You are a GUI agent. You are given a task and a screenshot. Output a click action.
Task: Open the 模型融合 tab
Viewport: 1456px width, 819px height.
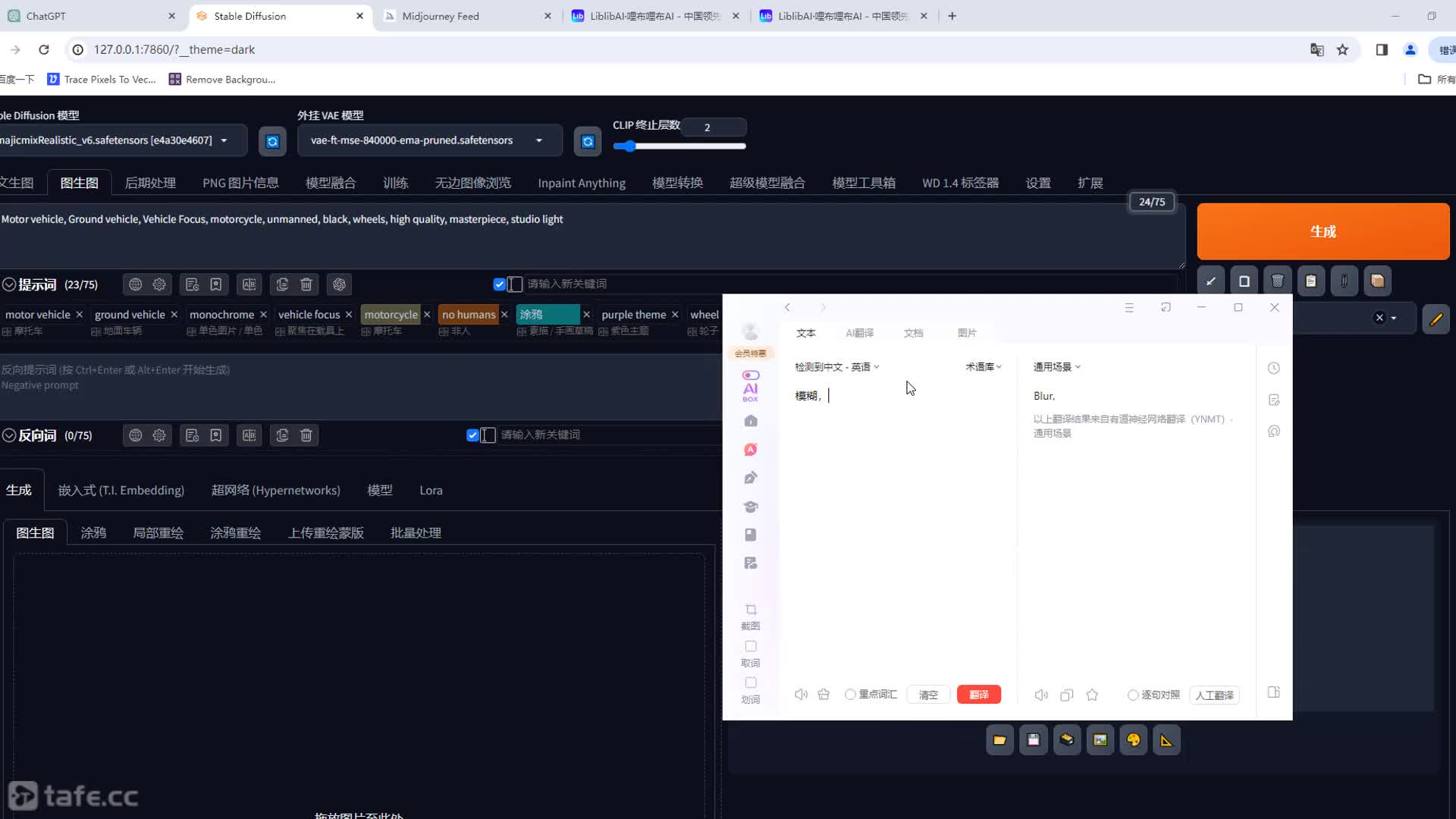[x=331, y=183]
